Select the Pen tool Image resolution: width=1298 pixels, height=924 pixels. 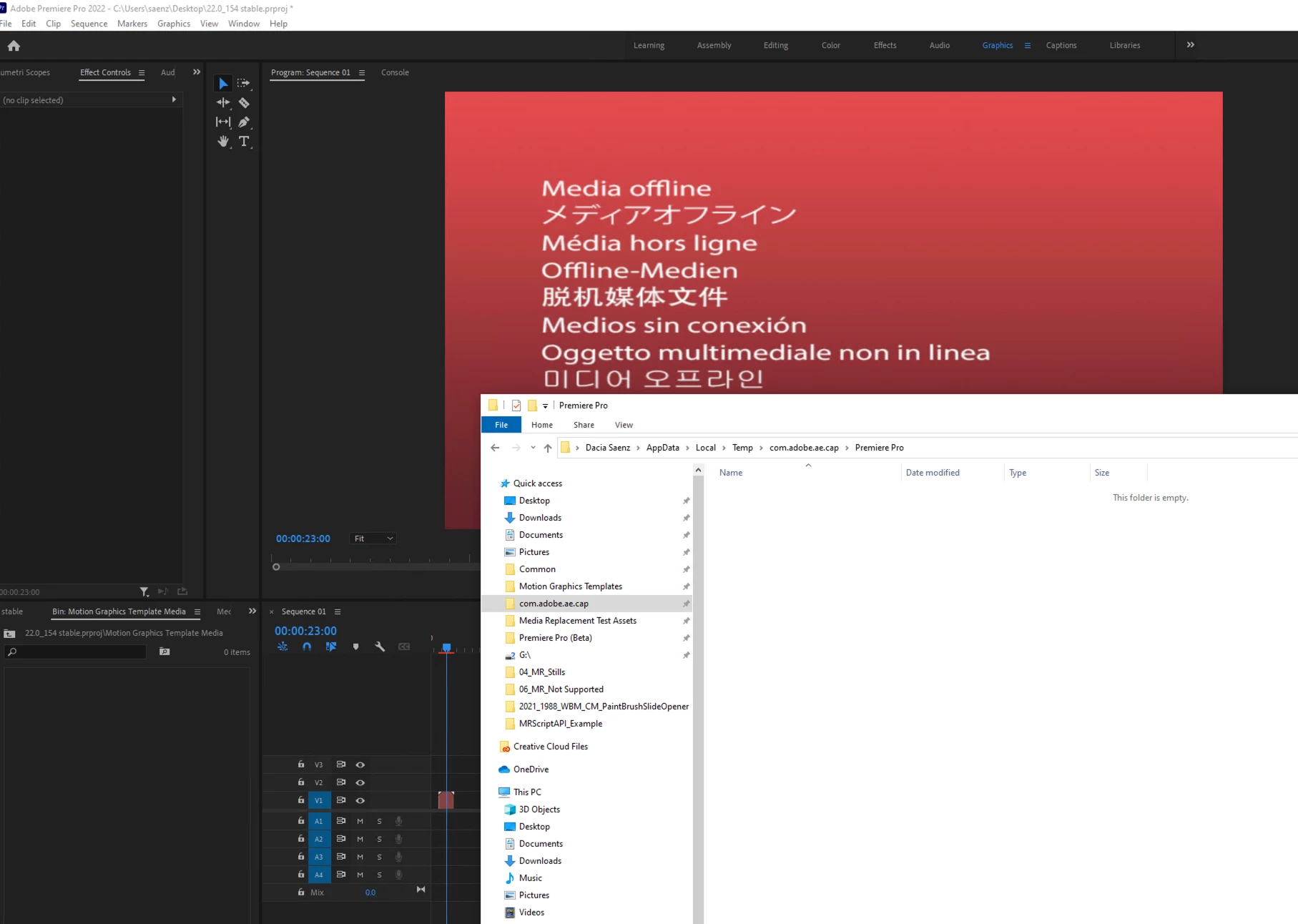[x=244, y=122]
